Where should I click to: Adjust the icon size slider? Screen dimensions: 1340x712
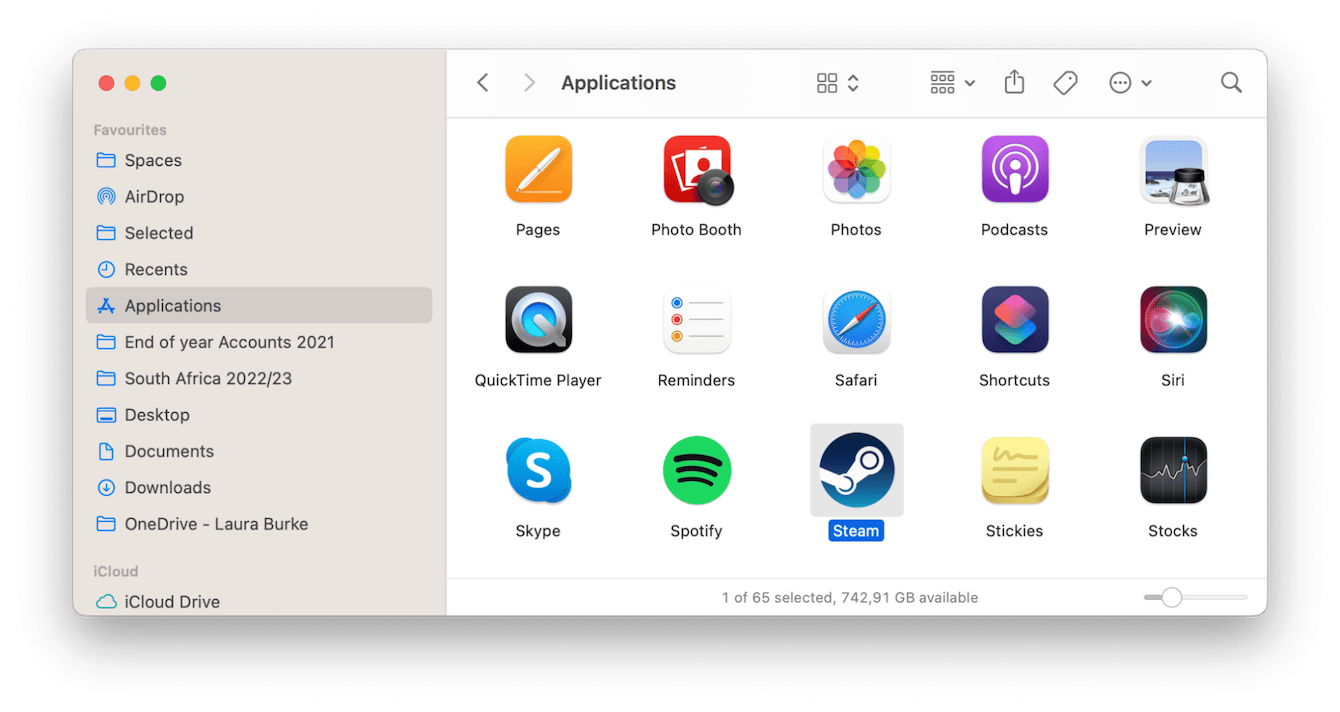point(1170,596)
